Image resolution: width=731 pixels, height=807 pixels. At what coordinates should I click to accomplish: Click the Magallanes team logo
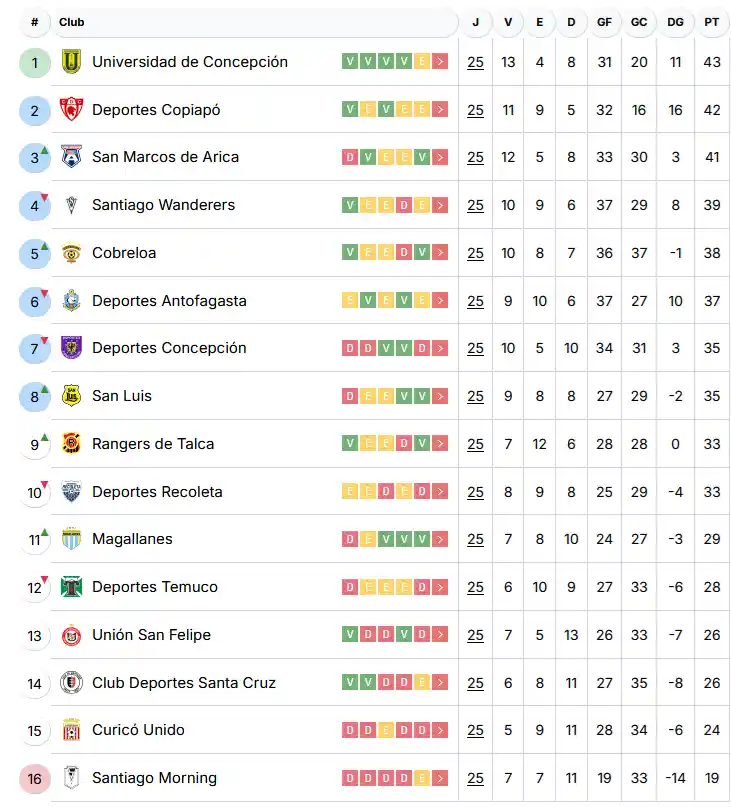click(x=69, y=539)
